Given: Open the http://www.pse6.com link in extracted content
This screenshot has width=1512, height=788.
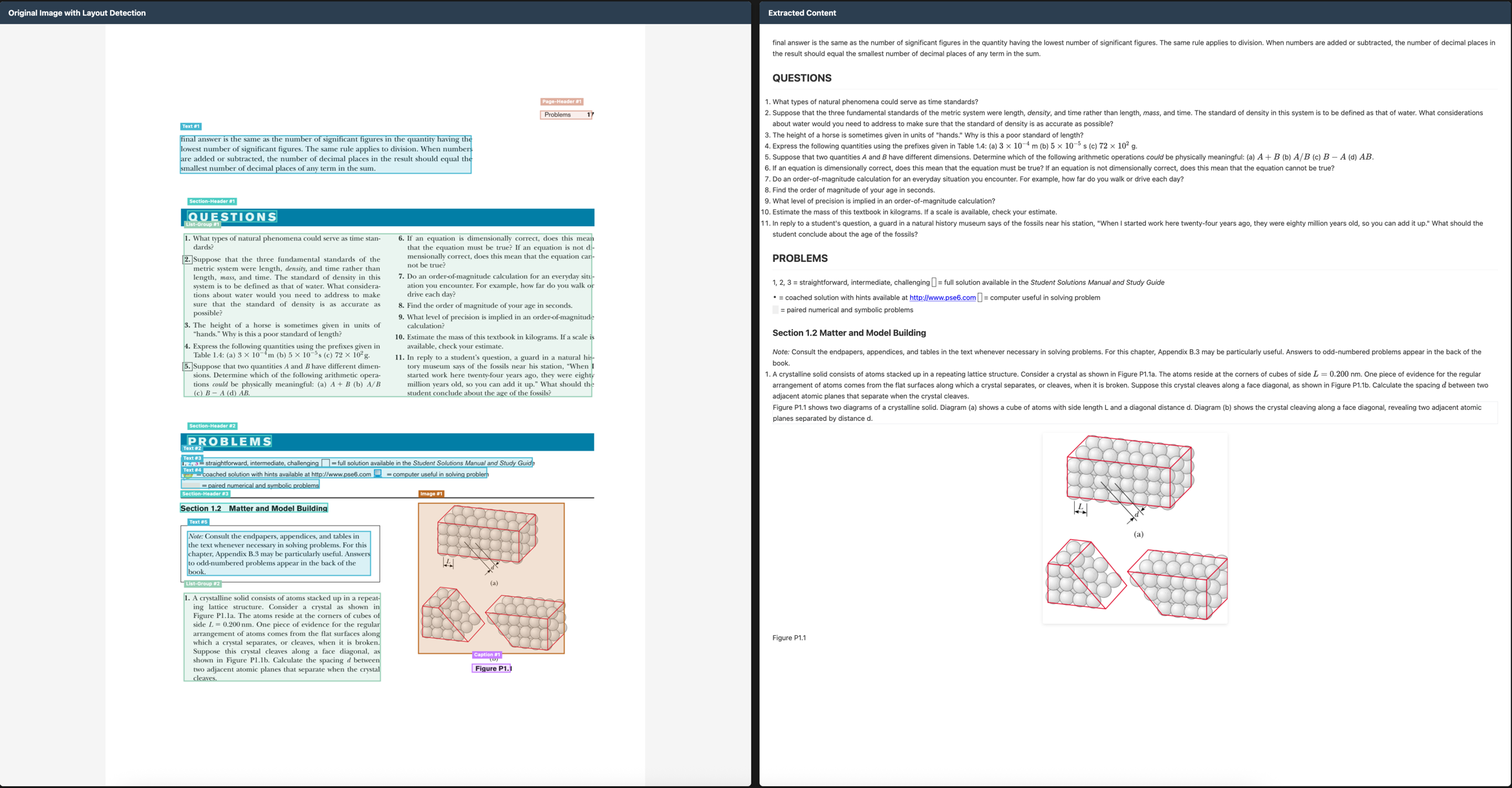Looking at the screenshot, I should [x=942, y=298].
